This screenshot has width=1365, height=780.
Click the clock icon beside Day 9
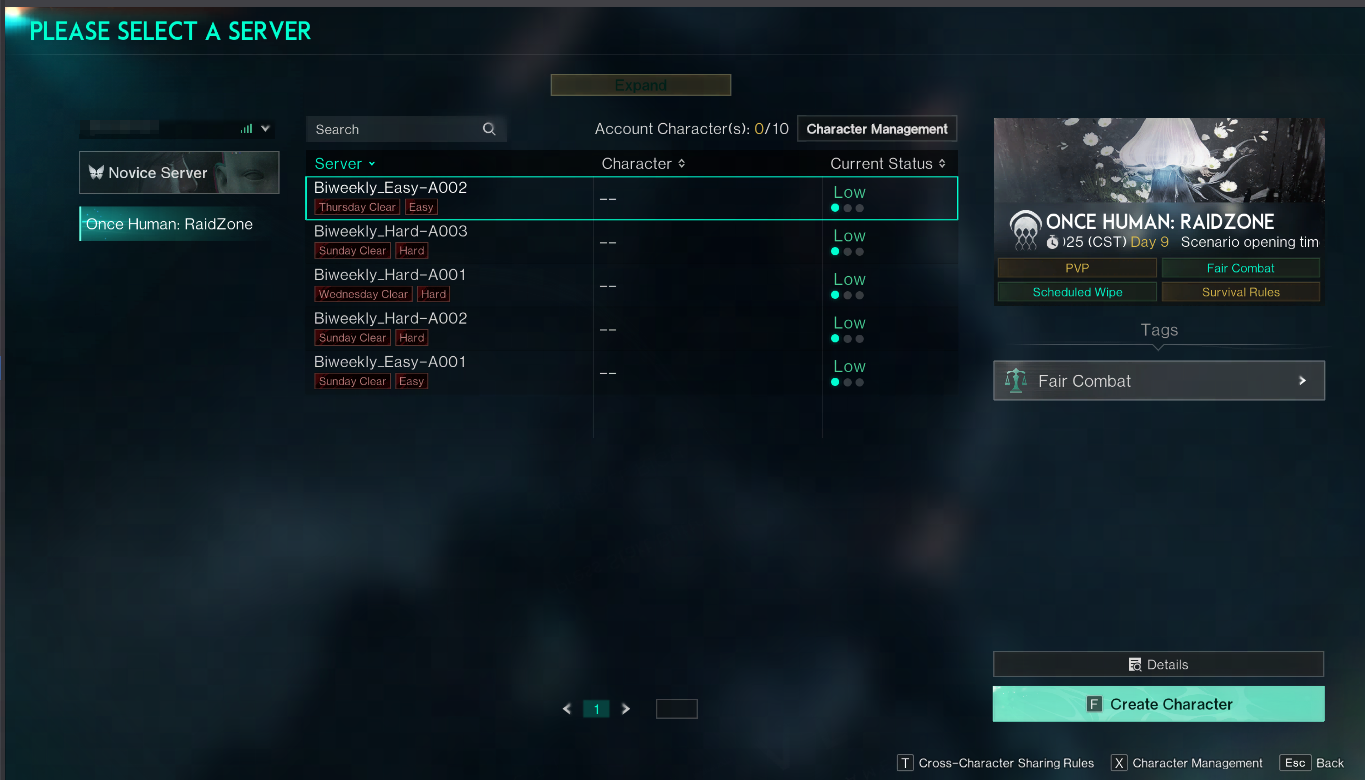(1053, 243)
